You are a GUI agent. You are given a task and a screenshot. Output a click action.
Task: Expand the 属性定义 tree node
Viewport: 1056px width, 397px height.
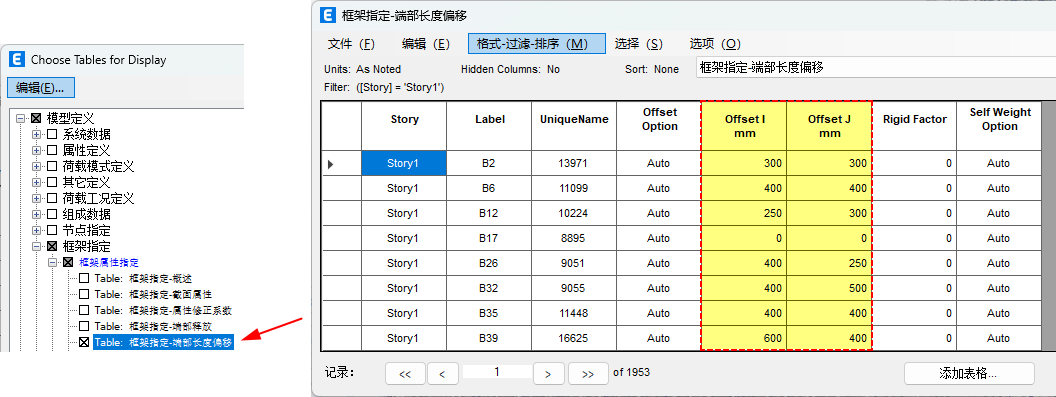coord(36,150)
